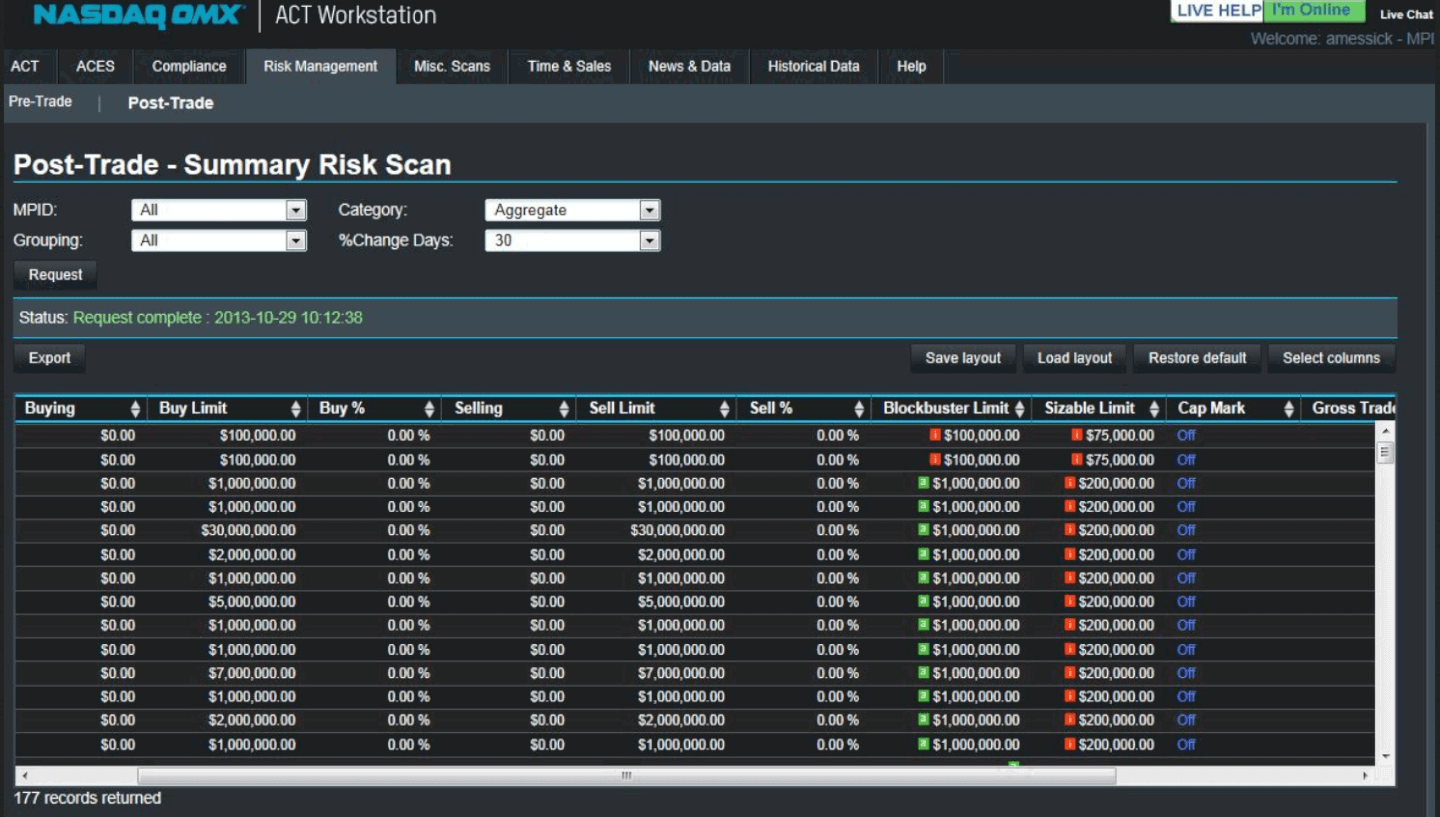Open LIVE HELP chat link
The image size is (1440, 817).
[x=1218, y=11]
